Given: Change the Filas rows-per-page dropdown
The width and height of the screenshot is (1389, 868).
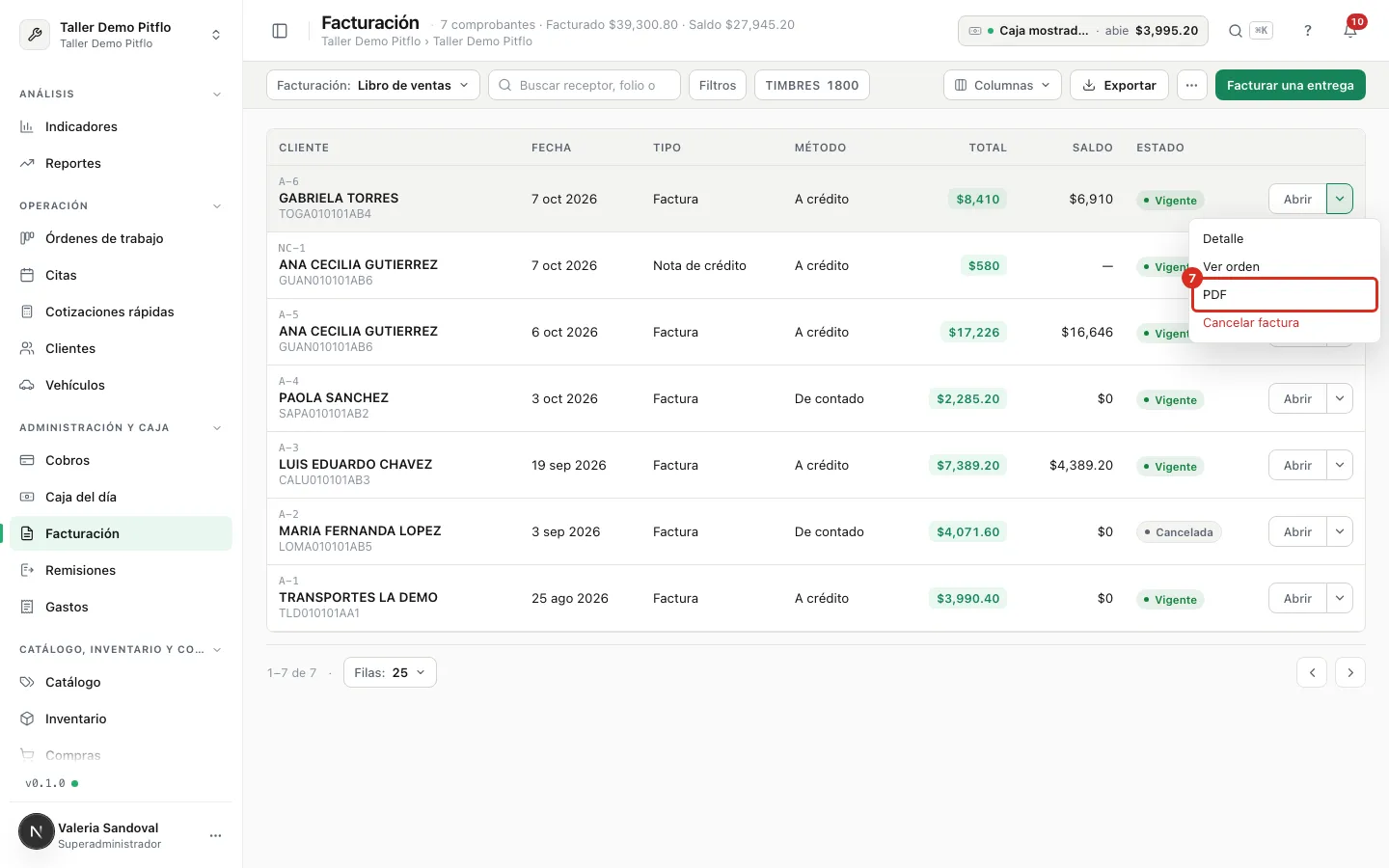Looking at the screenshot, I should [390, 672].
